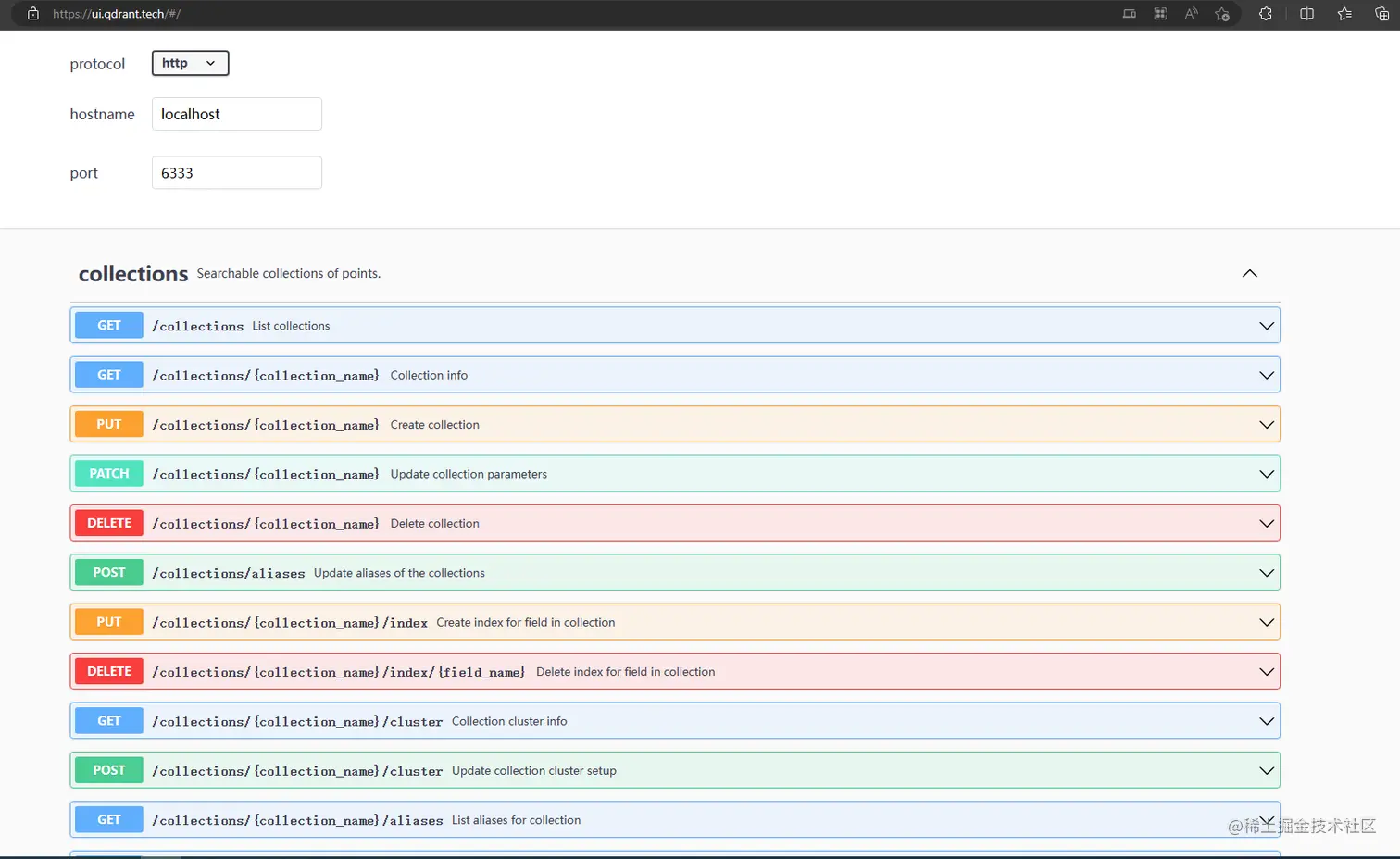Image resolution: width=1400 pixels, height=859 pixels.
Task: Expand the PUT Create collection row arrow
Action: pyautogui.click(x=1267, y=425)
